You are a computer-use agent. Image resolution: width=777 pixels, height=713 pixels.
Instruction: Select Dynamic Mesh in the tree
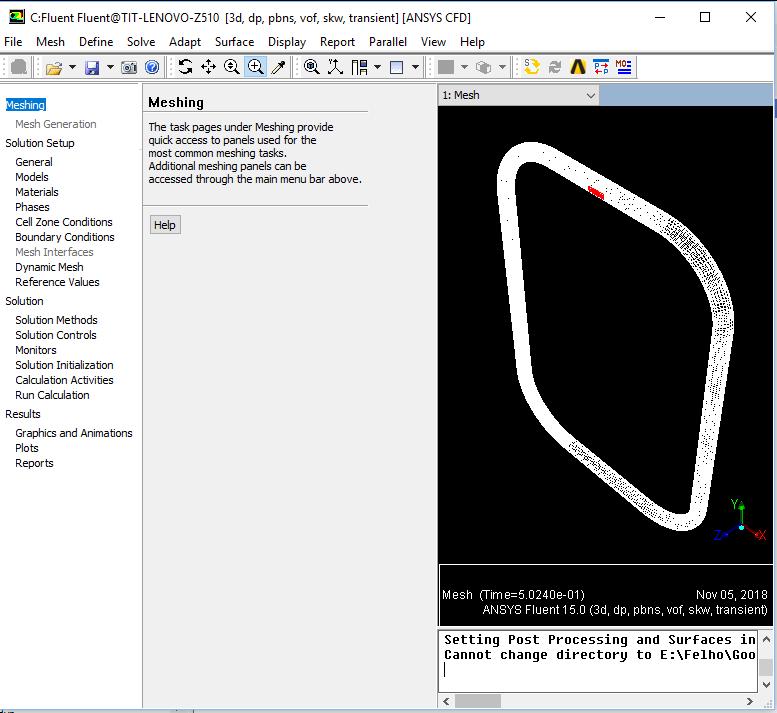(49, 267)
